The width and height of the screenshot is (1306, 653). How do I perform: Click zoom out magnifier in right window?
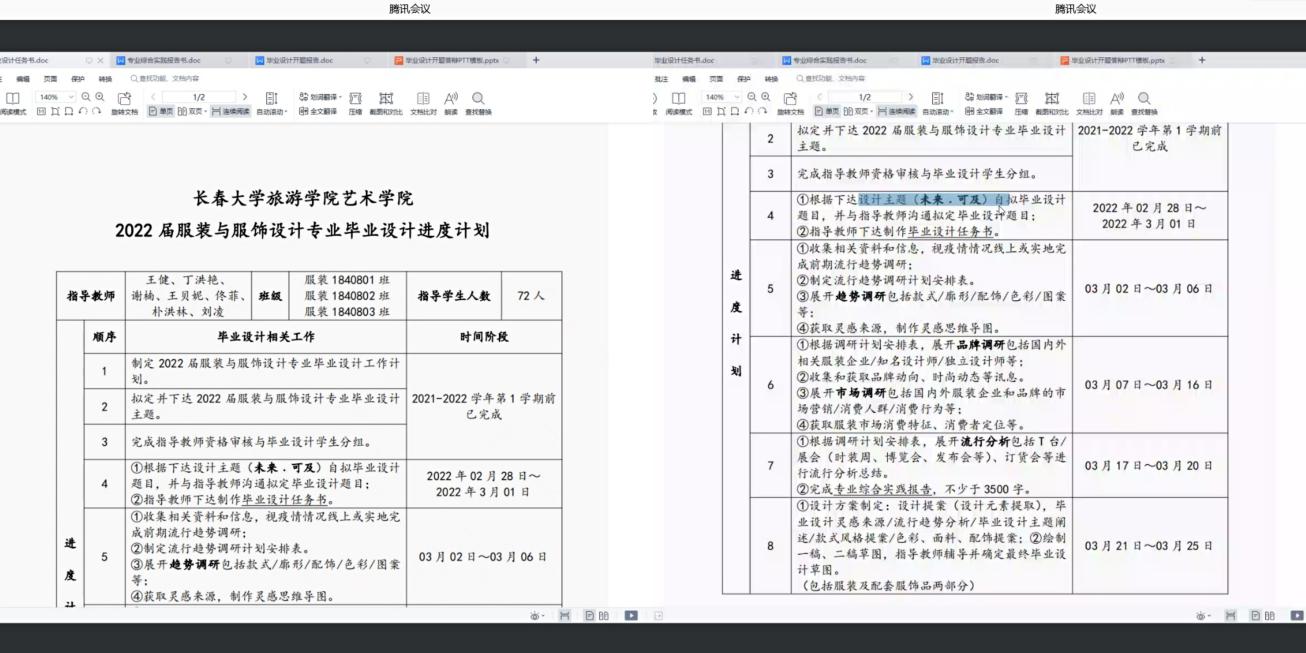(752, 97)
